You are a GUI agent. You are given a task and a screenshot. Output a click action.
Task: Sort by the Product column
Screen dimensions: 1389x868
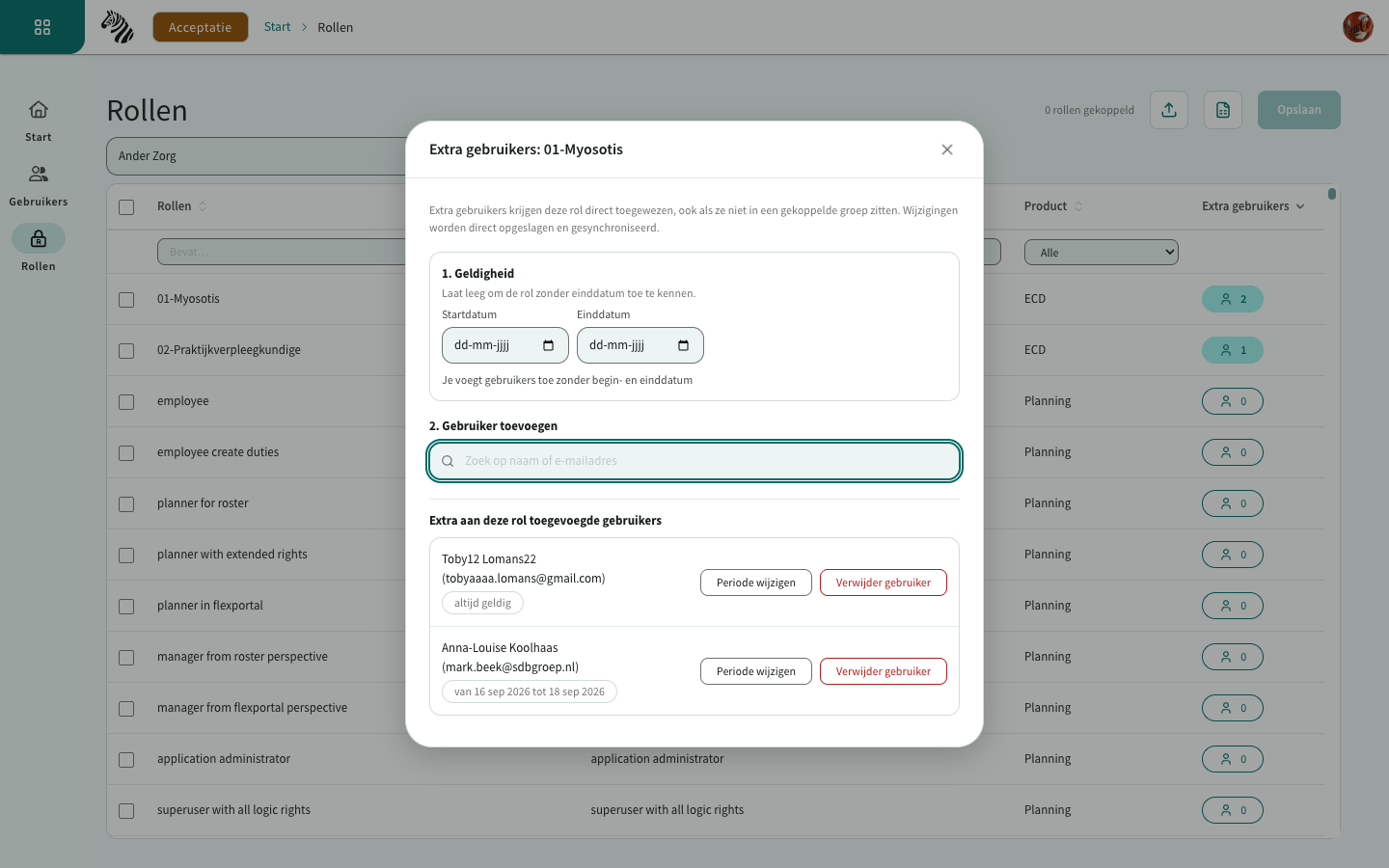click(1053, 206)
